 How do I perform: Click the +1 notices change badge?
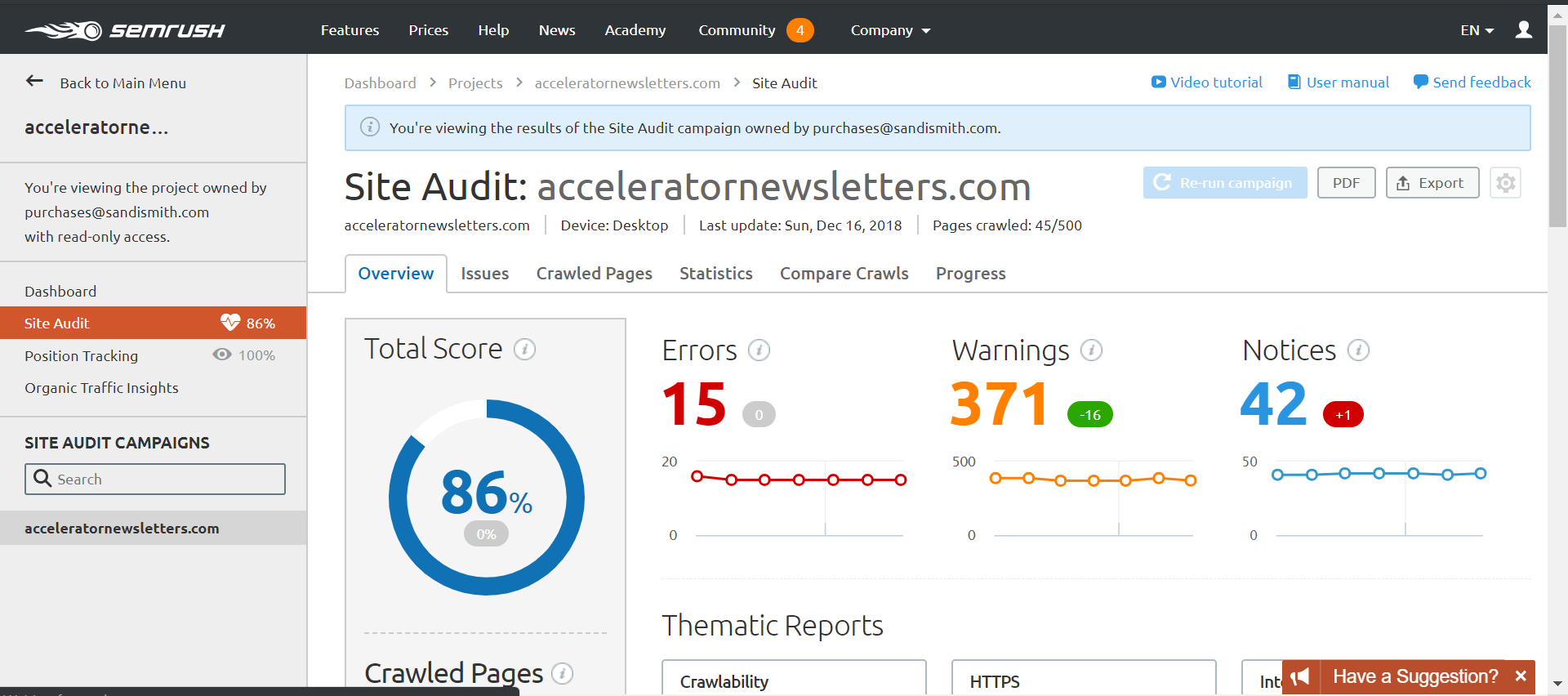(x=1343, y=415)
